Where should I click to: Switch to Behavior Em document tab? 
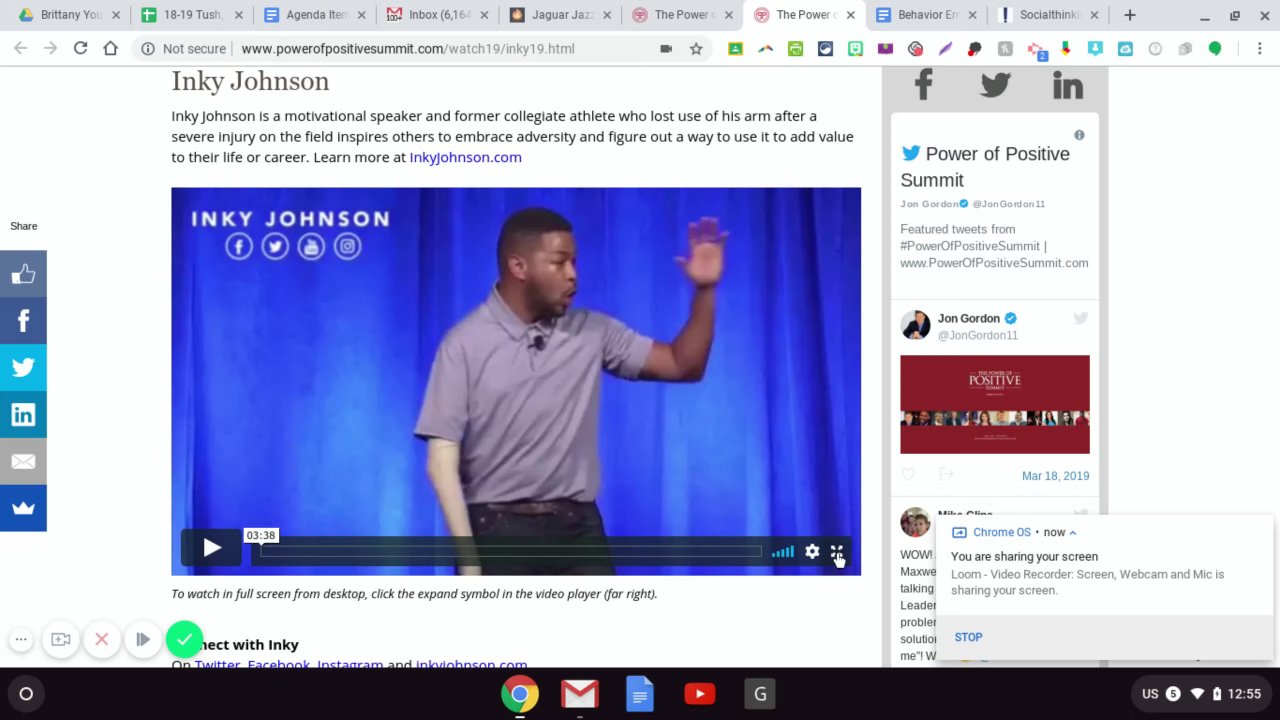tap(926, 15)
